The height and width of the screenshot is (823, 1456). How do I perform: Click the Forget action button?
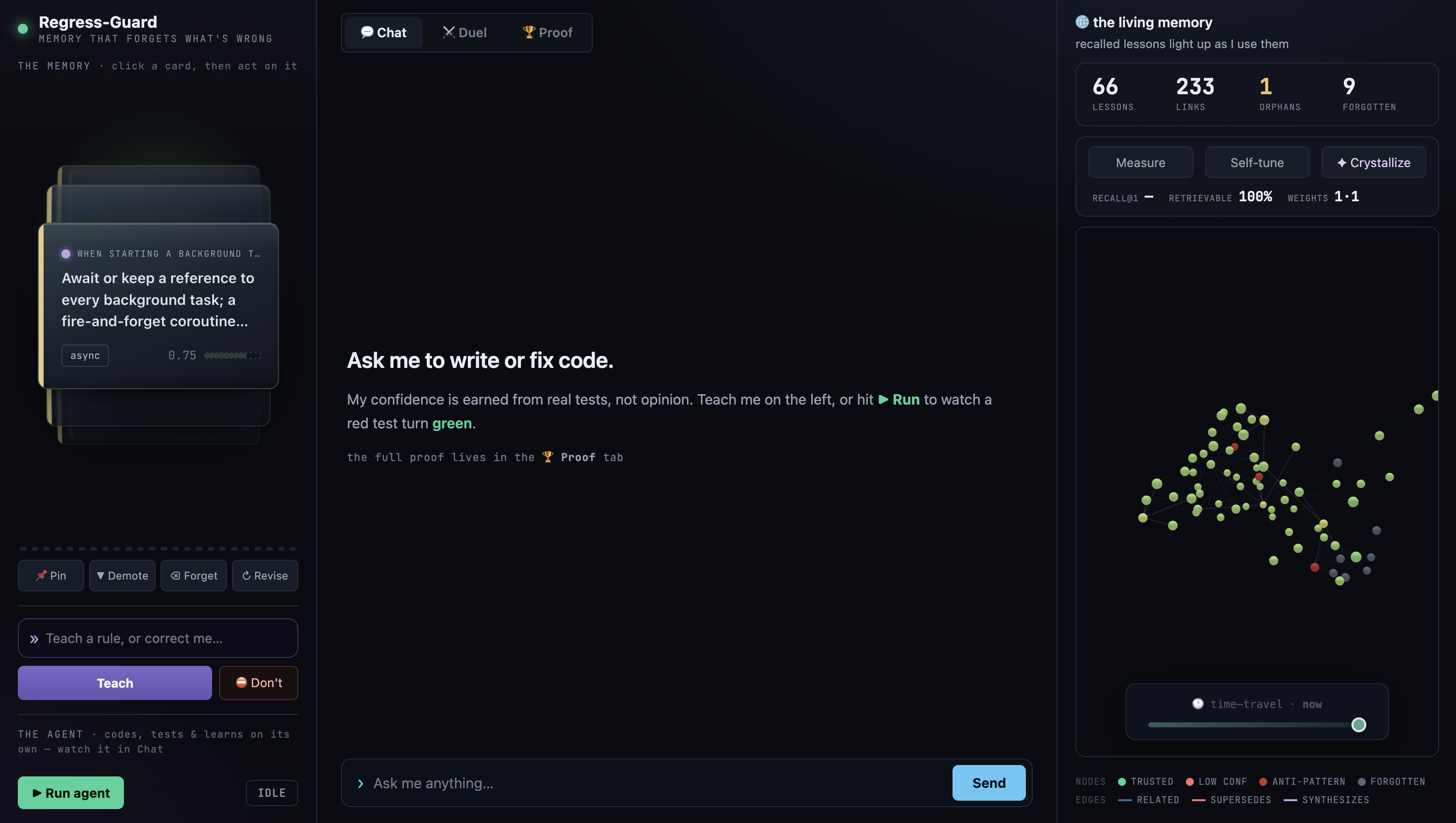(193, 575)
